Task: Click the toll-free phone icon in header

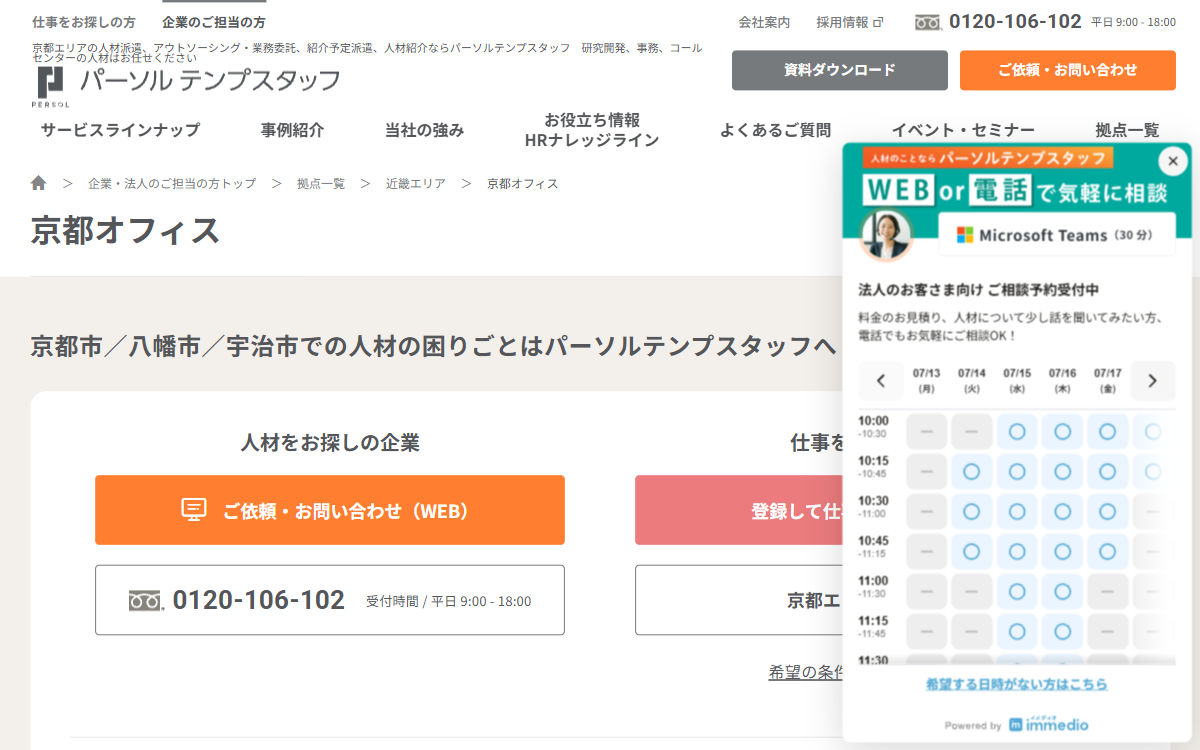Action: click(x=928, y=22)
